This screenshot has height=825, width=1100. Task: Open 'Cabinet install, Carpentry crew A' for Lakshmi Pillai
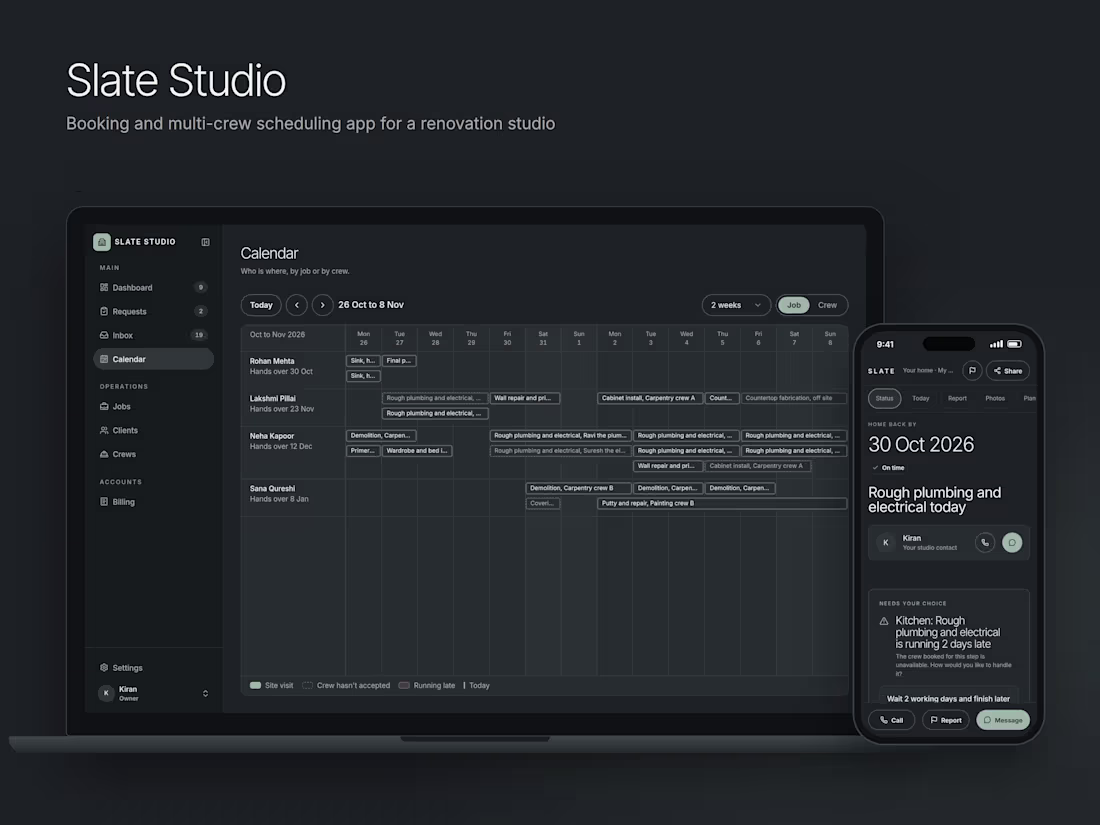tap(650, 398)
